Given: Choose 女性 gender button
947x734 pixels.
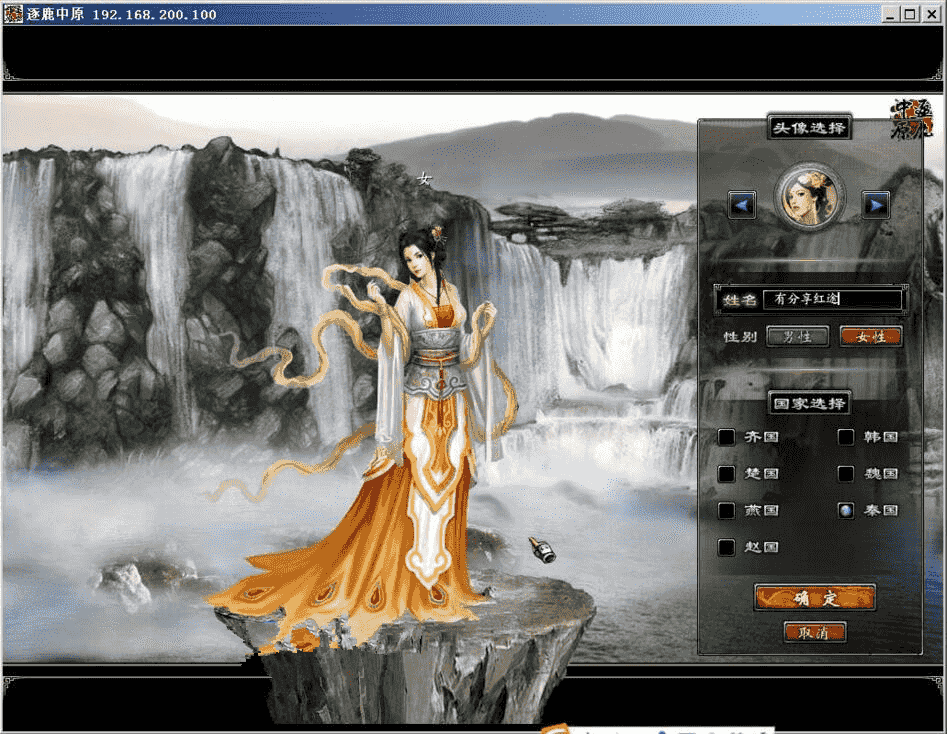Looking at the screenshot, I should click(x=870, y=337).
